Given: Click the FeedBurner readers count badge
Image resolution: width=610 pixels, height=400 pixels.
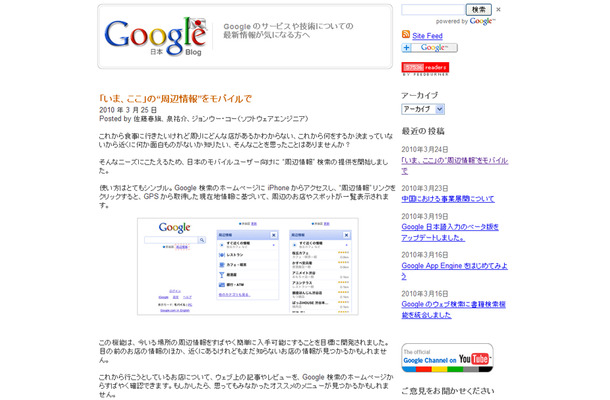Looking at the screenshot, I should 425,67.
